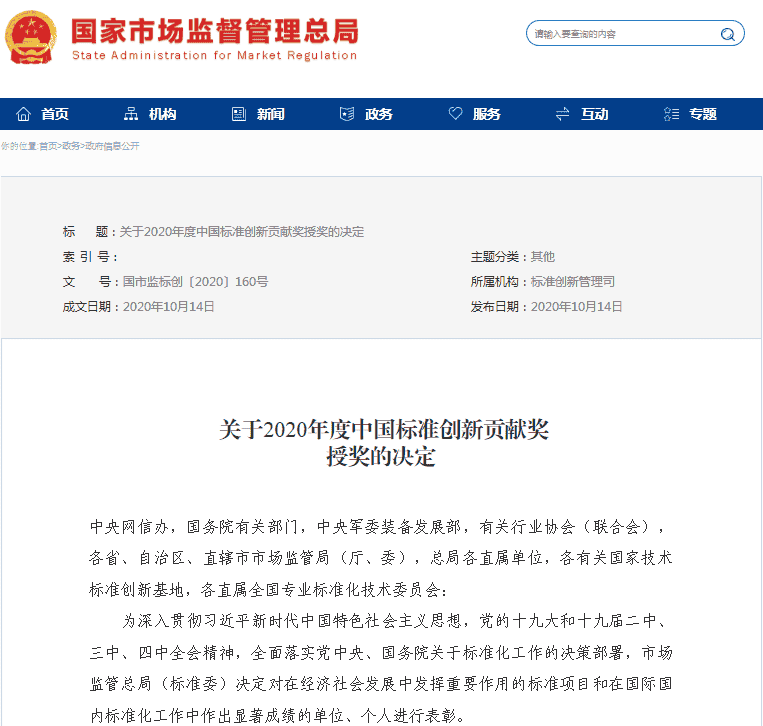This screenshot has height=726, width=763.
Task: Click 政务 in the breadcrumb trail
Action: click(x=71, y=146)
